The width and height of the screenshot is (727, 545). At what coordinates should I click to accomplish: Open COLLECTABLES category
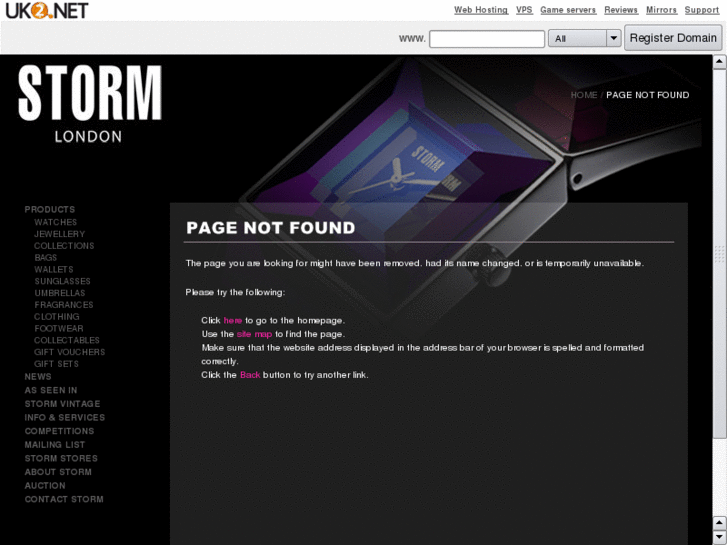pyautogui.click(x=67, y=340)
